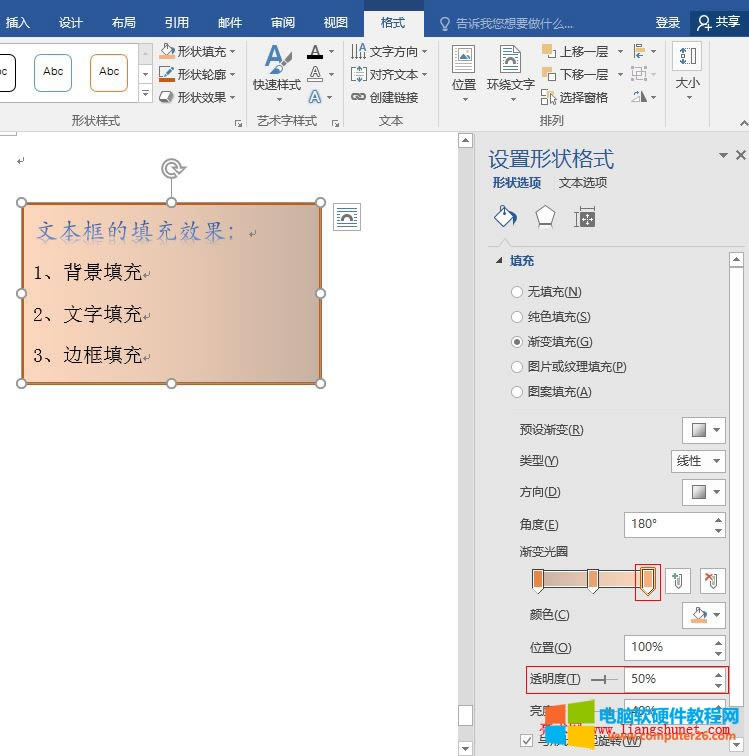Select the middle gradient stop on slider
Image resolution: width=749 pixels, height=756 pixels.
pyautogui.click(x=593, y=579)
